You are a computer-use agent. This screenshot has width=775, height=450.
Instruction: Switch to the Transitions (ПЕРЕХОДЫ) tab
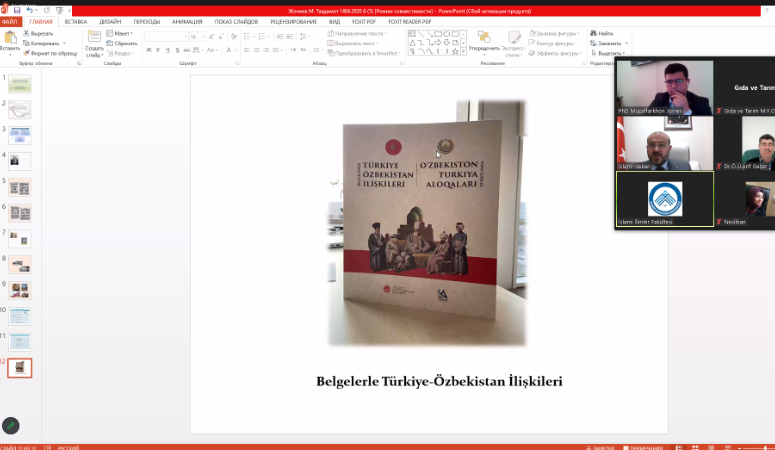147,22
